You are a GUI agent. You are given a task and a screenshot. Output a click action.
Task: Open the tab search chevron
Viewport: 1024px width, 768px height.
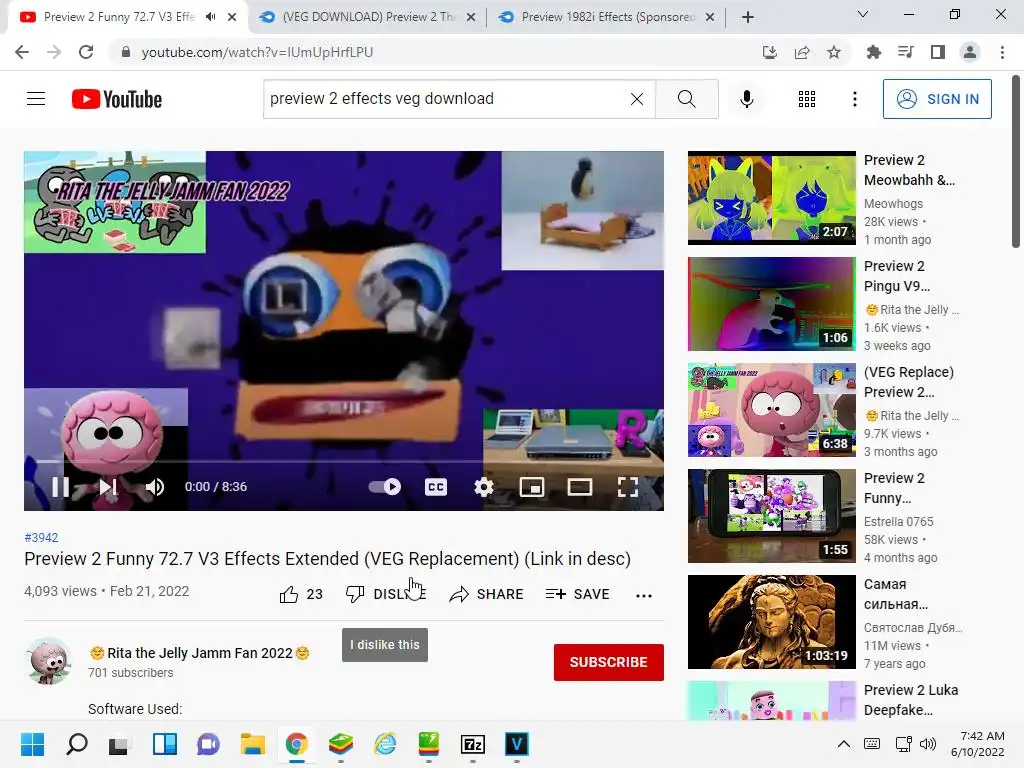(863, 14)
